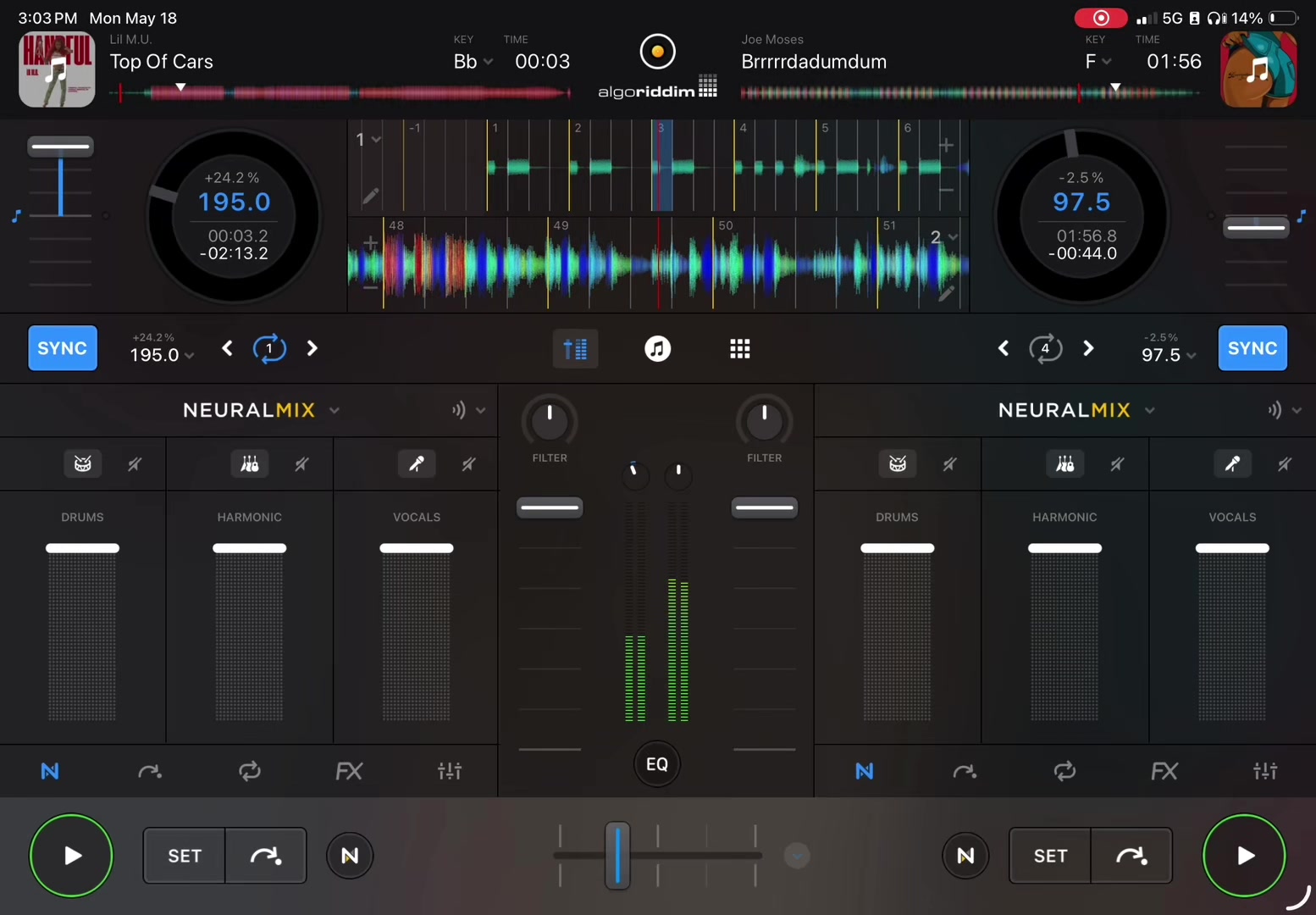Expand the right deck 97.5 BPM menu
This screenshot has height=915, width=1316.
coord(1169,355)
